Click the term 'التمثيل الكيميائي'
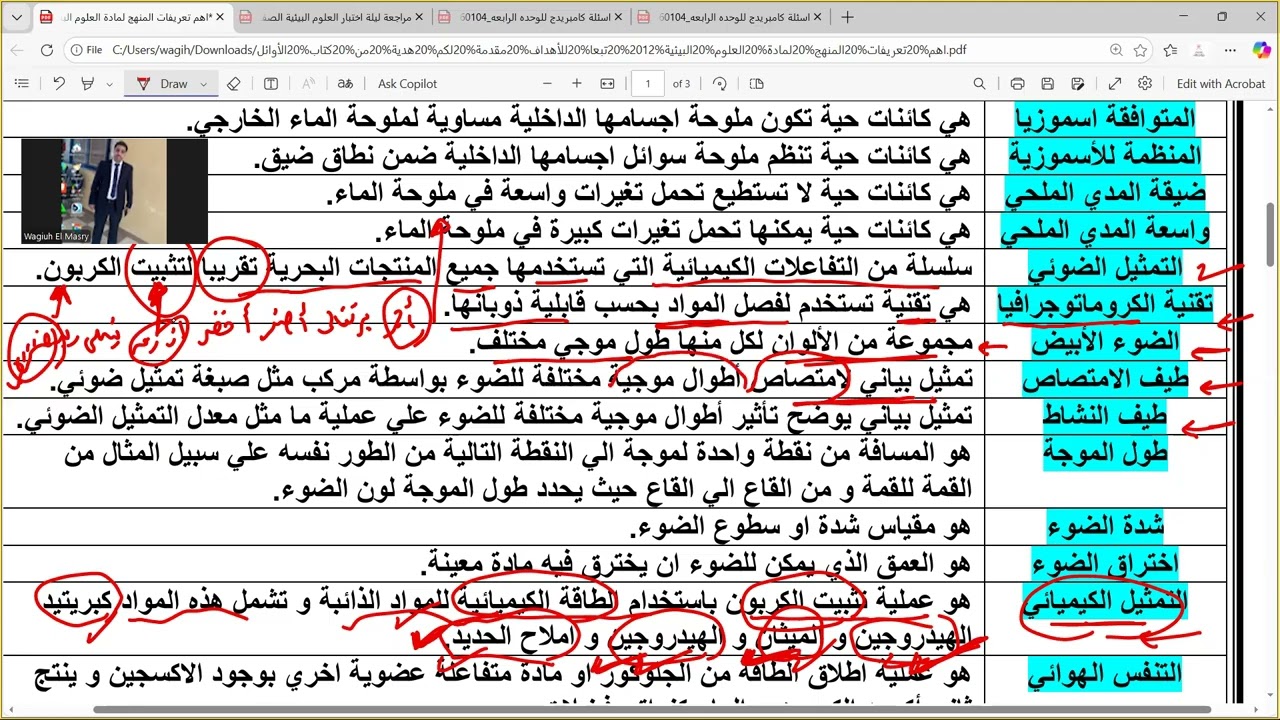The image size is (1280, 720). 1103,603
